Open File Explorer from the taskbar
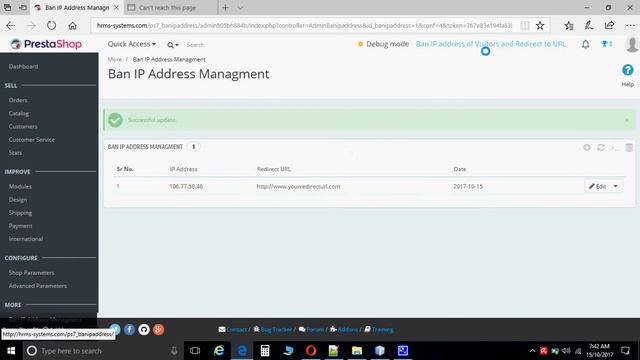 point(357,351)
